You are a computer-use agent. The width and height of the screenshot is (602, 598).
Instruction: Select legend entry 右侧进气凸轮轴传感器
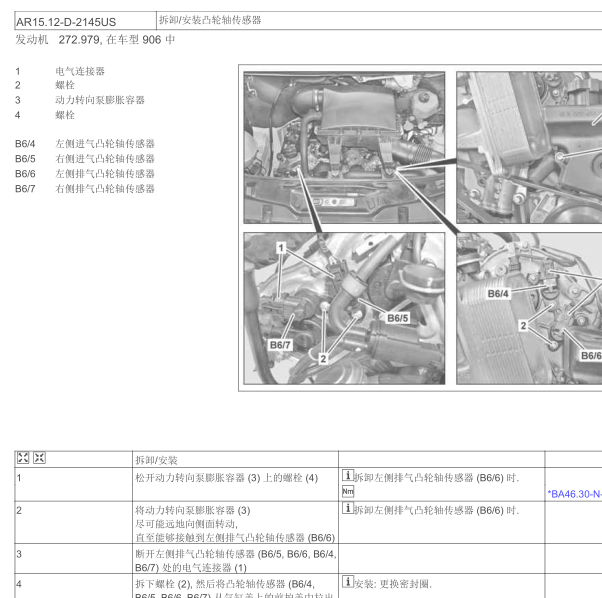pyautogui.click(x=105, y=159)
